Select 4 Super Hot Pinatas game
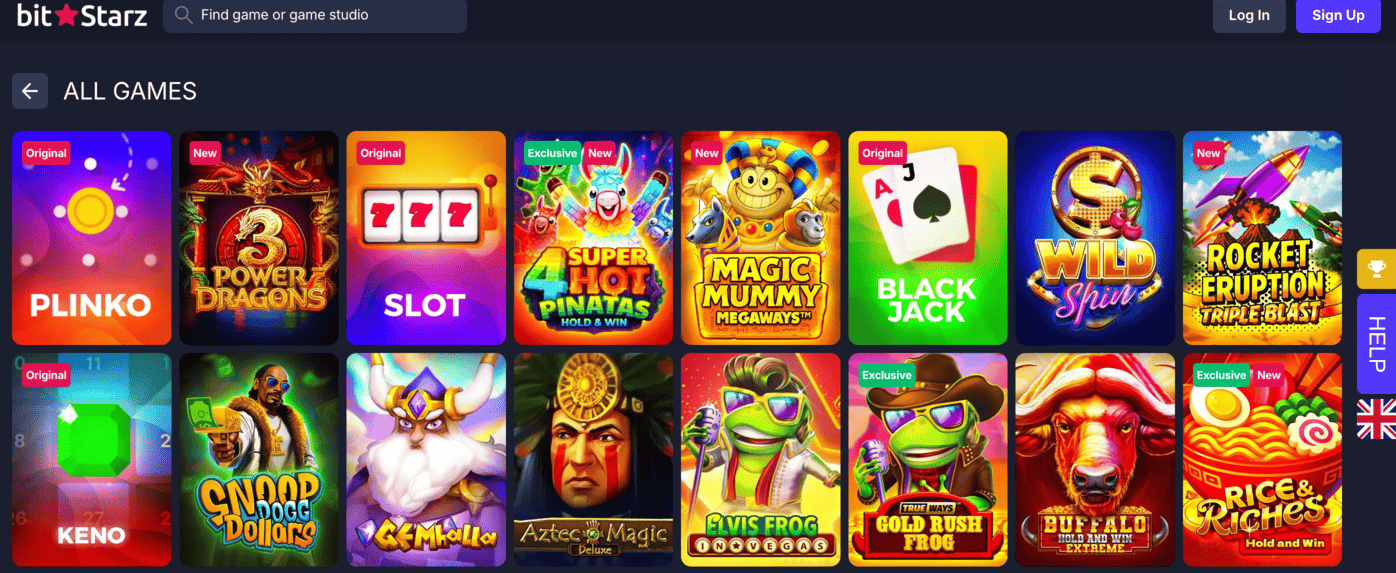This screenshot has width=1396, height=573. (593, 238)
